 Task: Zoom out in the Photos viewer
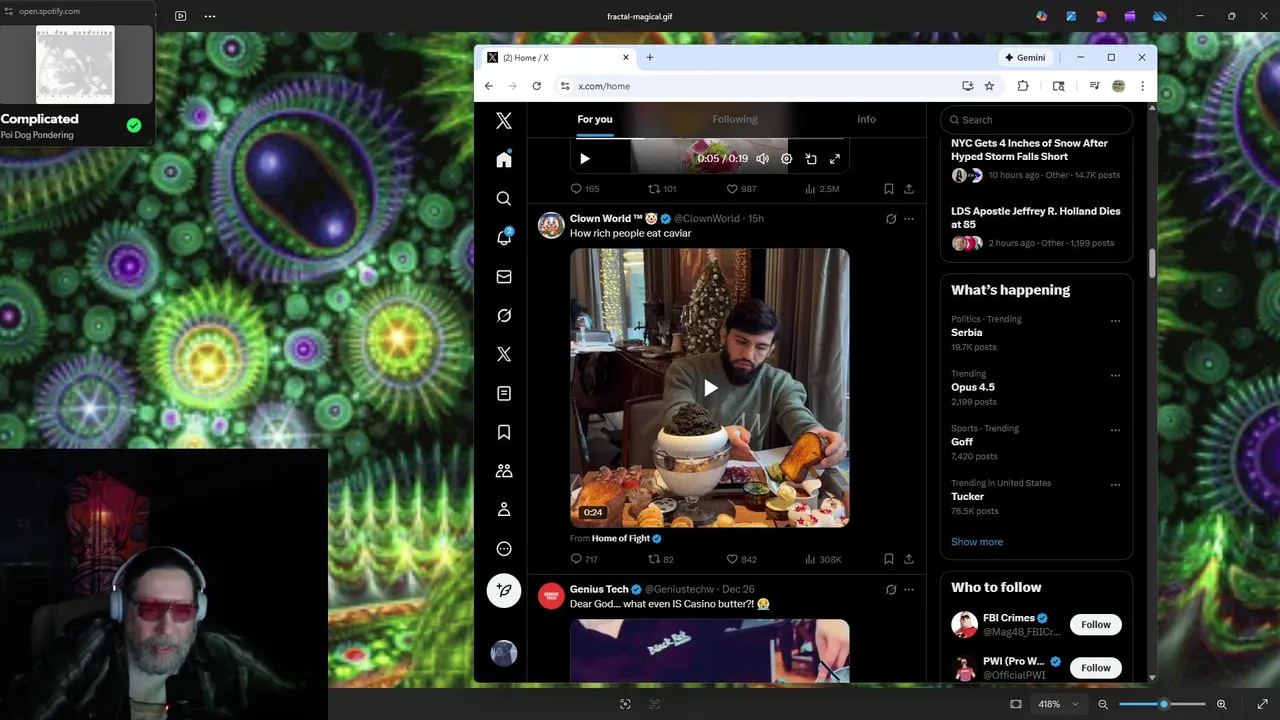pos(1103,704)
